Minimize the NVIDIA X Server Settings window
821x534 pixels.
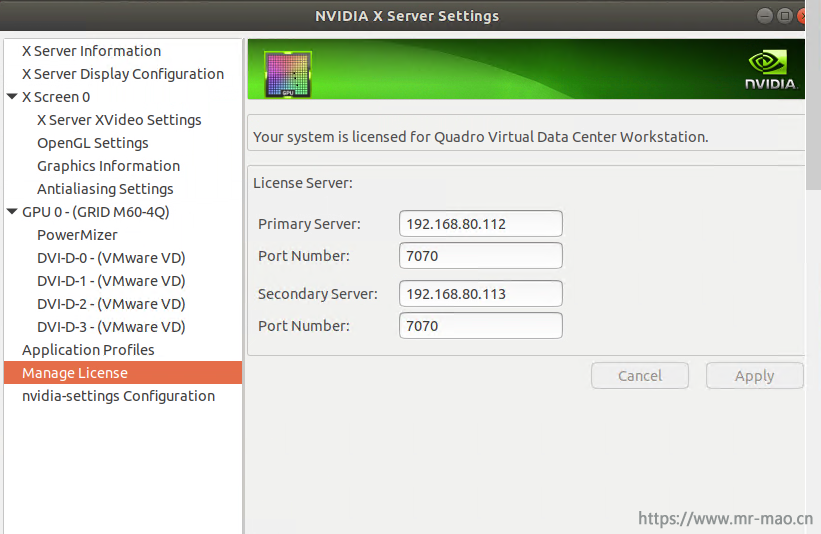[x=764, y=16]
